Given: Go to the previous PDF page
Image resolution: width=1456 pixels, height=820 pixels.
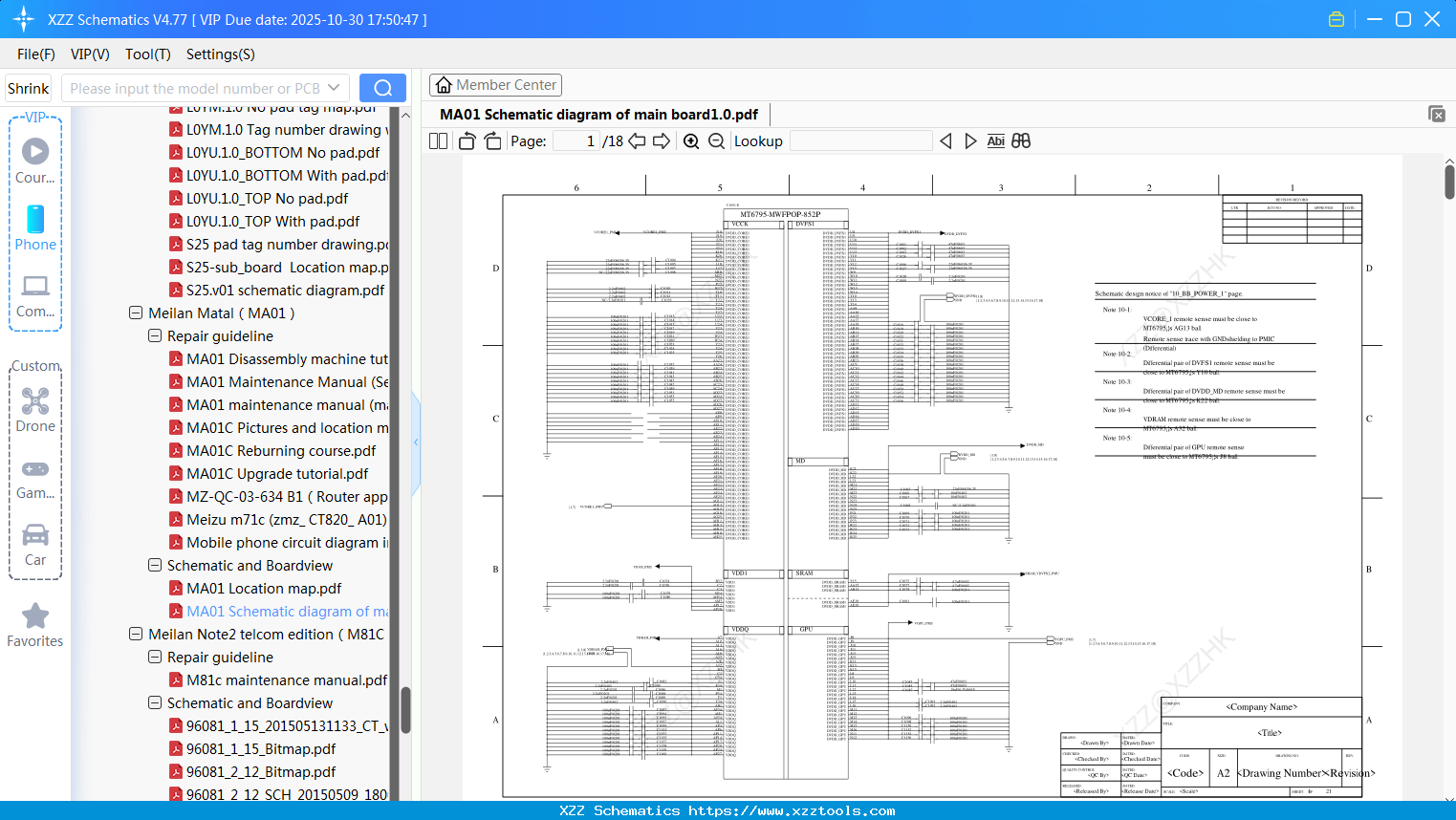Looking at the screenshot, I should pos(637,140).
